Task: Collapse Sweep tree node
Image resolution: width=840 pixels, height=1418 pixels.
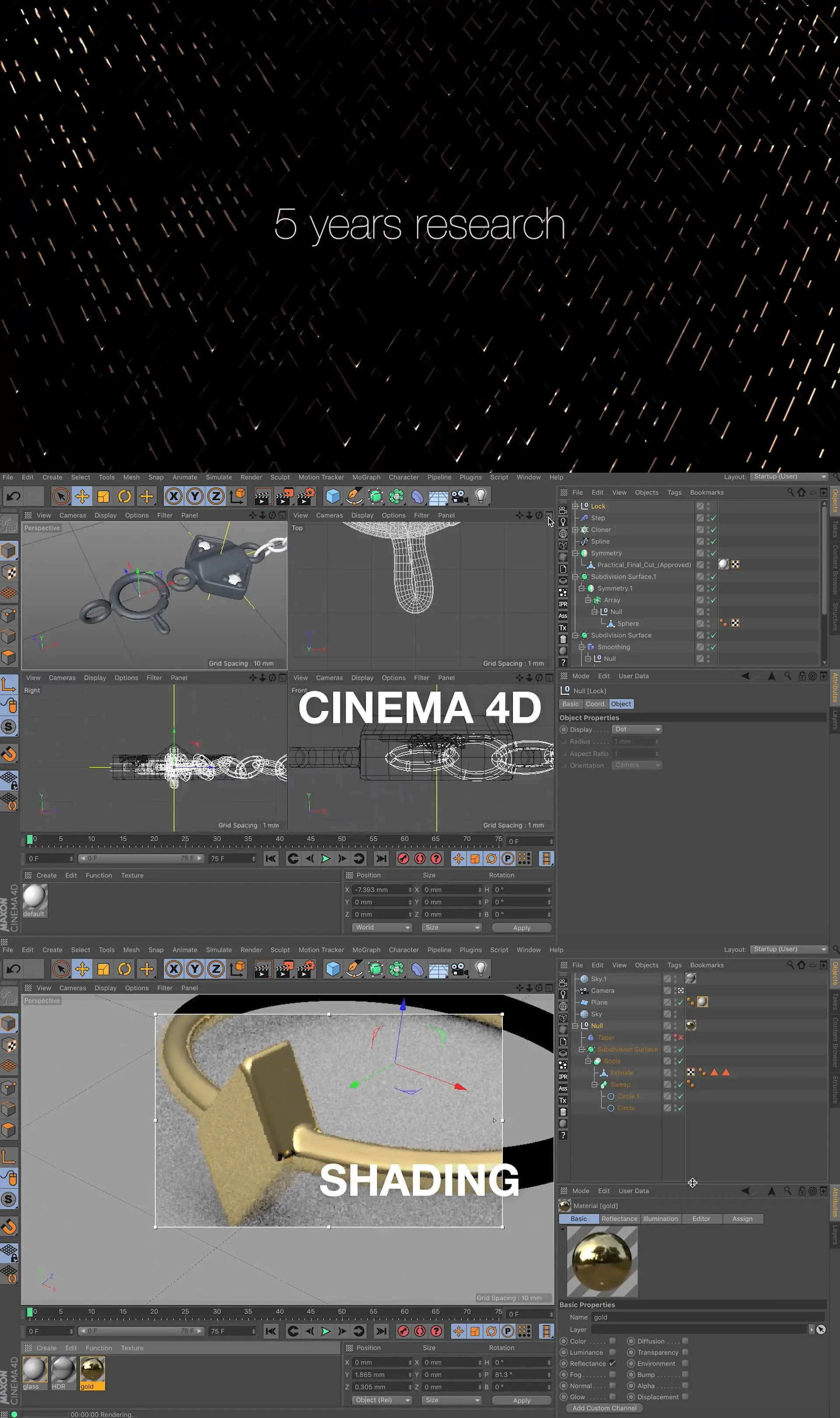Action: tap(594, 1085)
